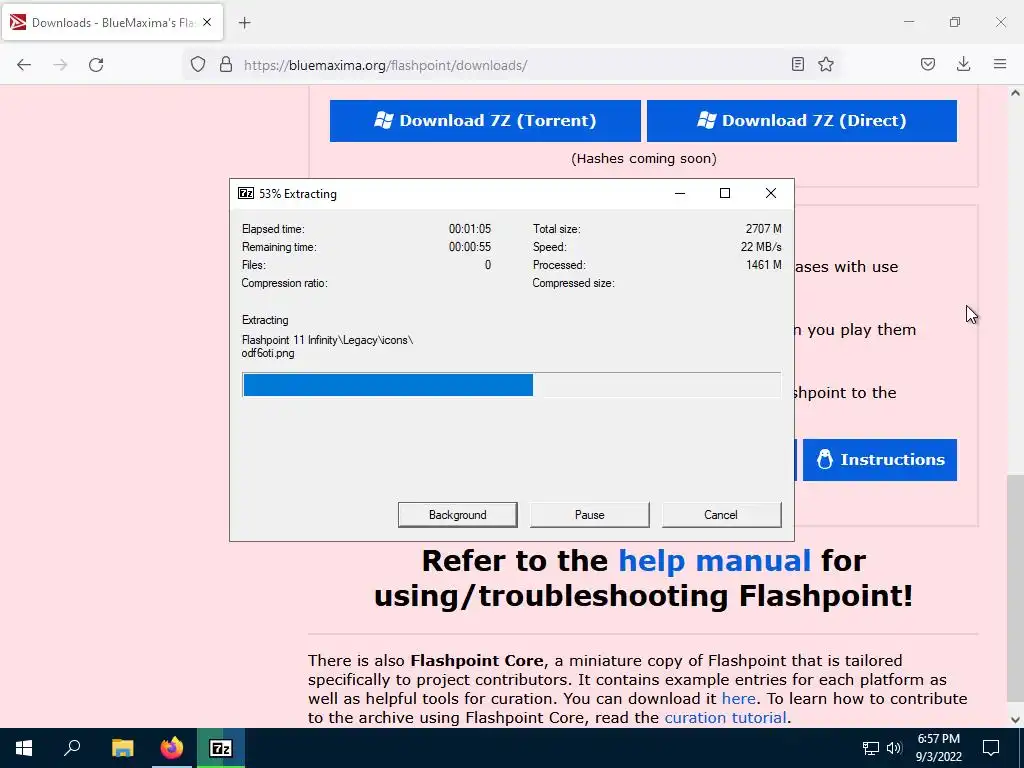Click the 'Compression ratio:' label

285,283
